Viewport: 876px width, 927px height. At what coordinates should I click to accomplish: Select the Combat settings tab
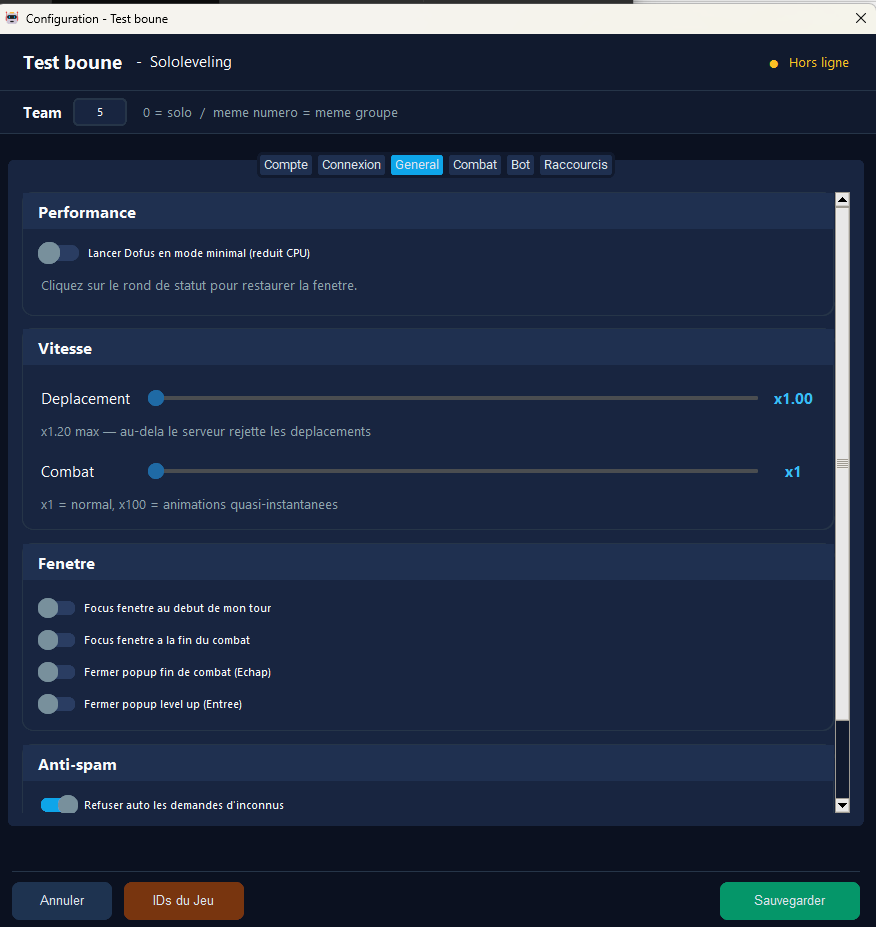point(474,164)
